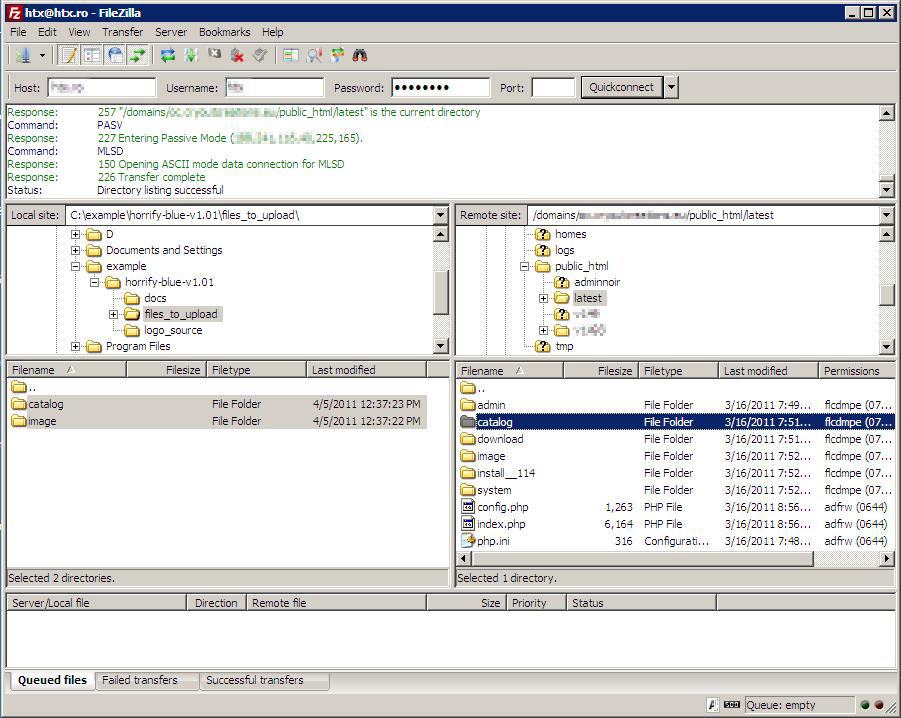Toggle remote directory tree display
Screen dimensions: 901x718
[x=115, y=56]
